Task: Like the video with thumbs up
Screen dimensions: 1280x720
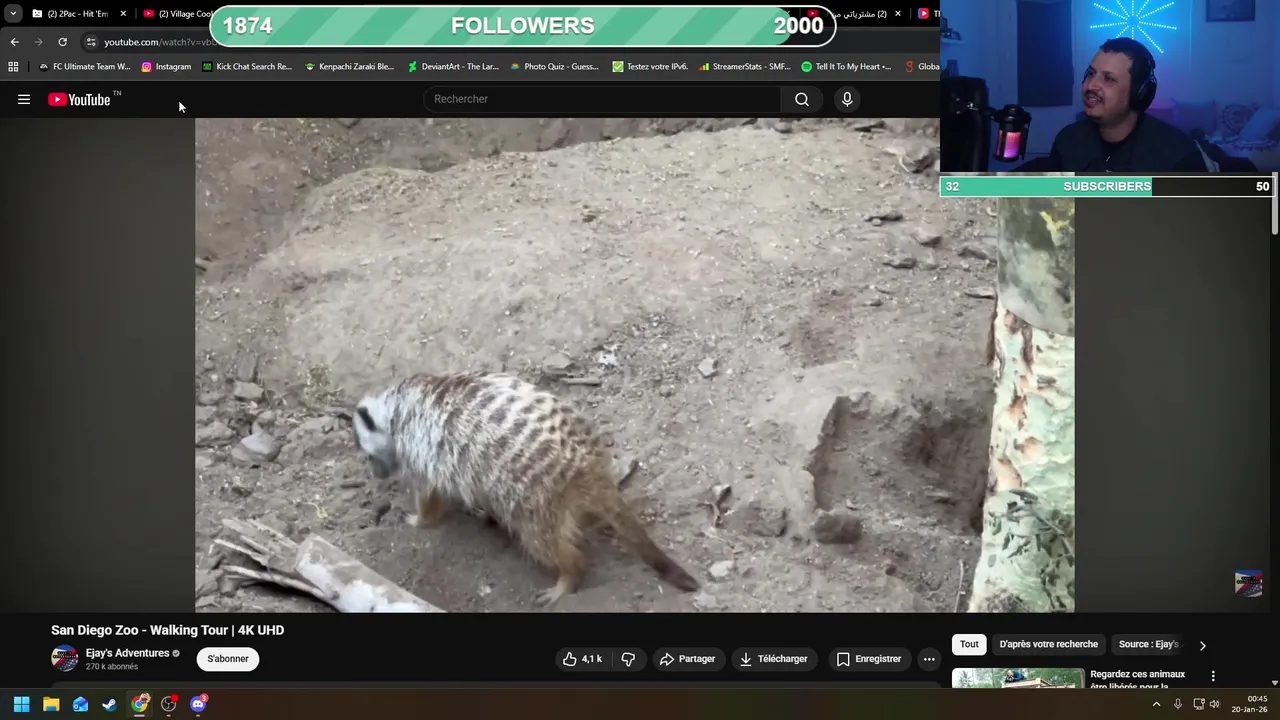Action: 582,659
